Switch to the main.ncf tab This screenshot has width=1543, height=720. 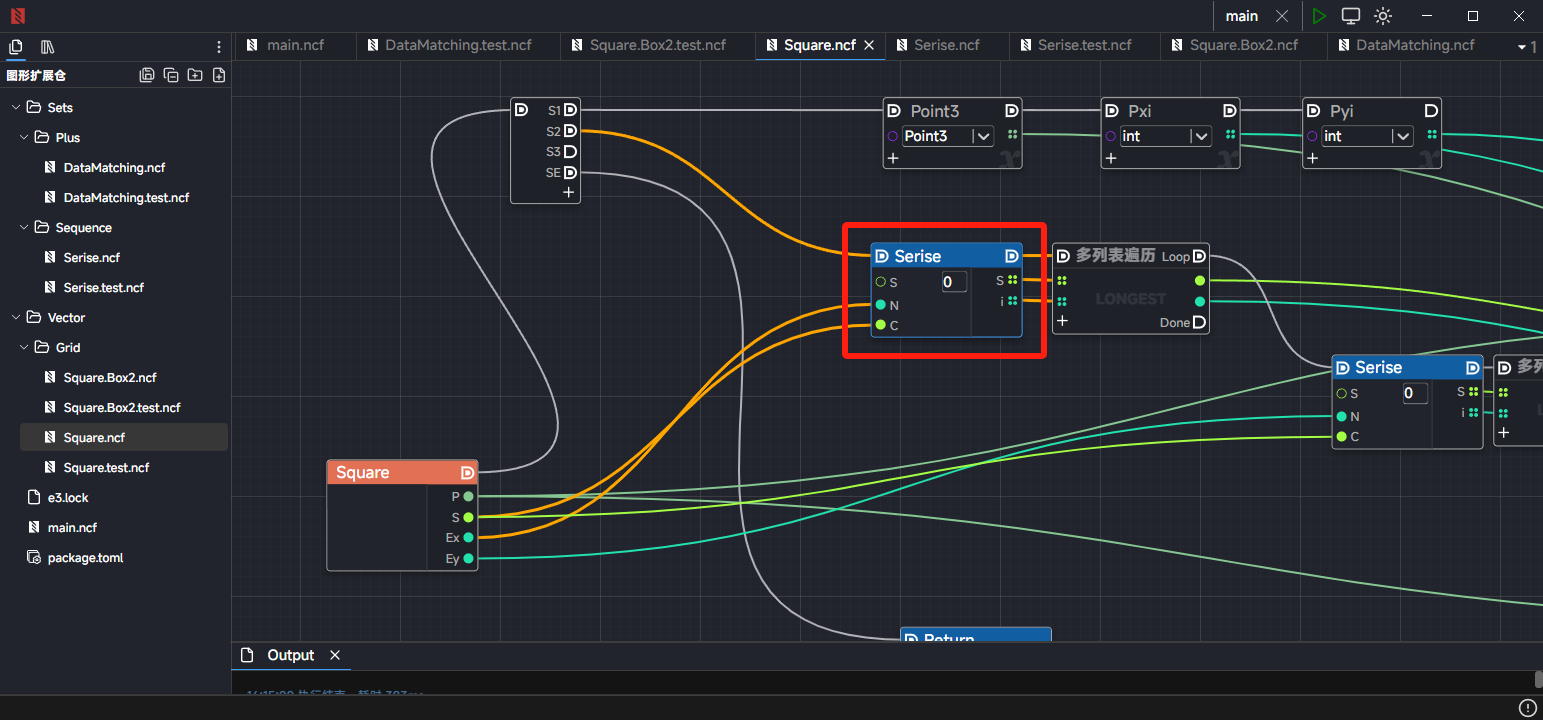click(x=295, y=45)
